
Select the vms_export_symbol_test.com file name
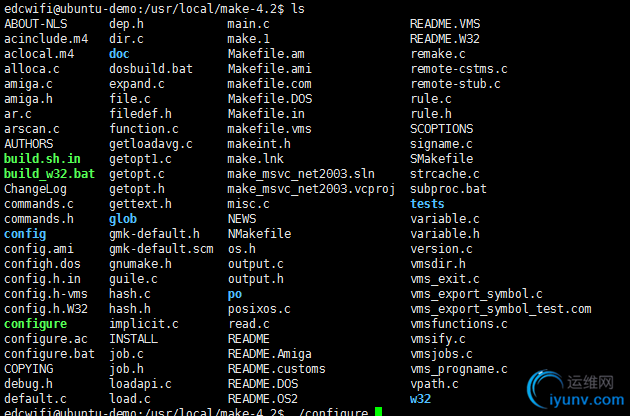pos(501,309)
